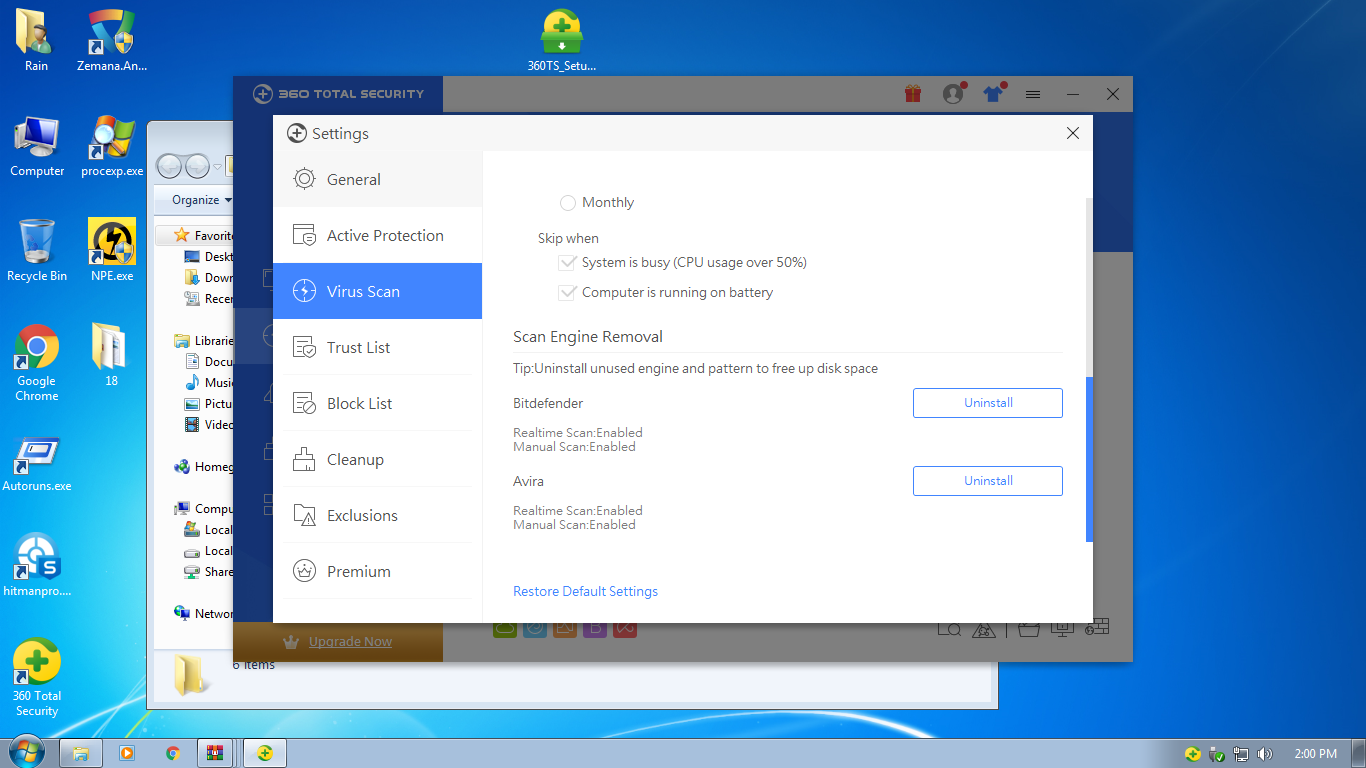Uninstall the Avira scan engine

(x=988, y=481)
